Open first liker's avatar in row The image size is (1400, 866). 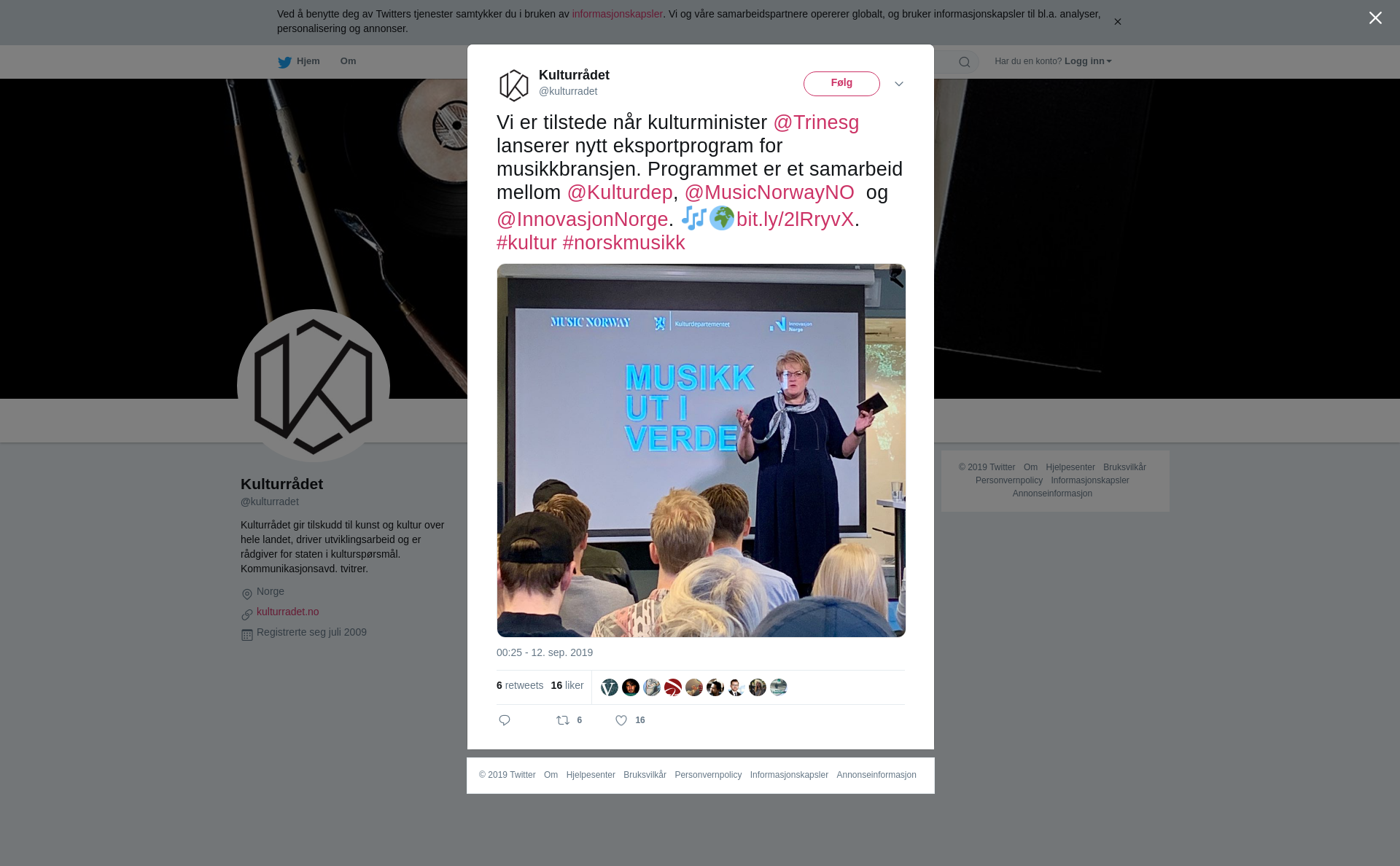click(x=610, y=687)
